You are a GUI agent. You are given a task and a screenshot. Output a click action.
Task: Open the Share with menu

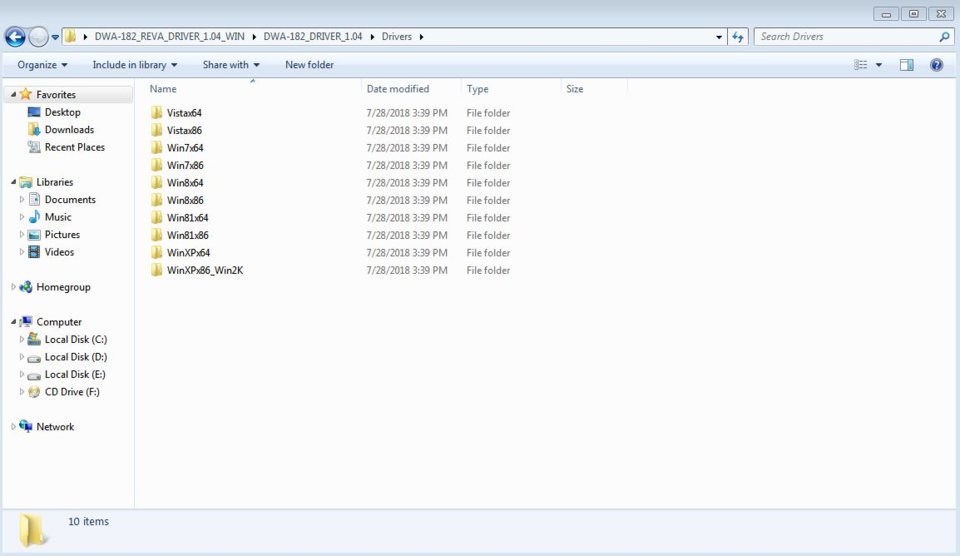tap(231, 65)
